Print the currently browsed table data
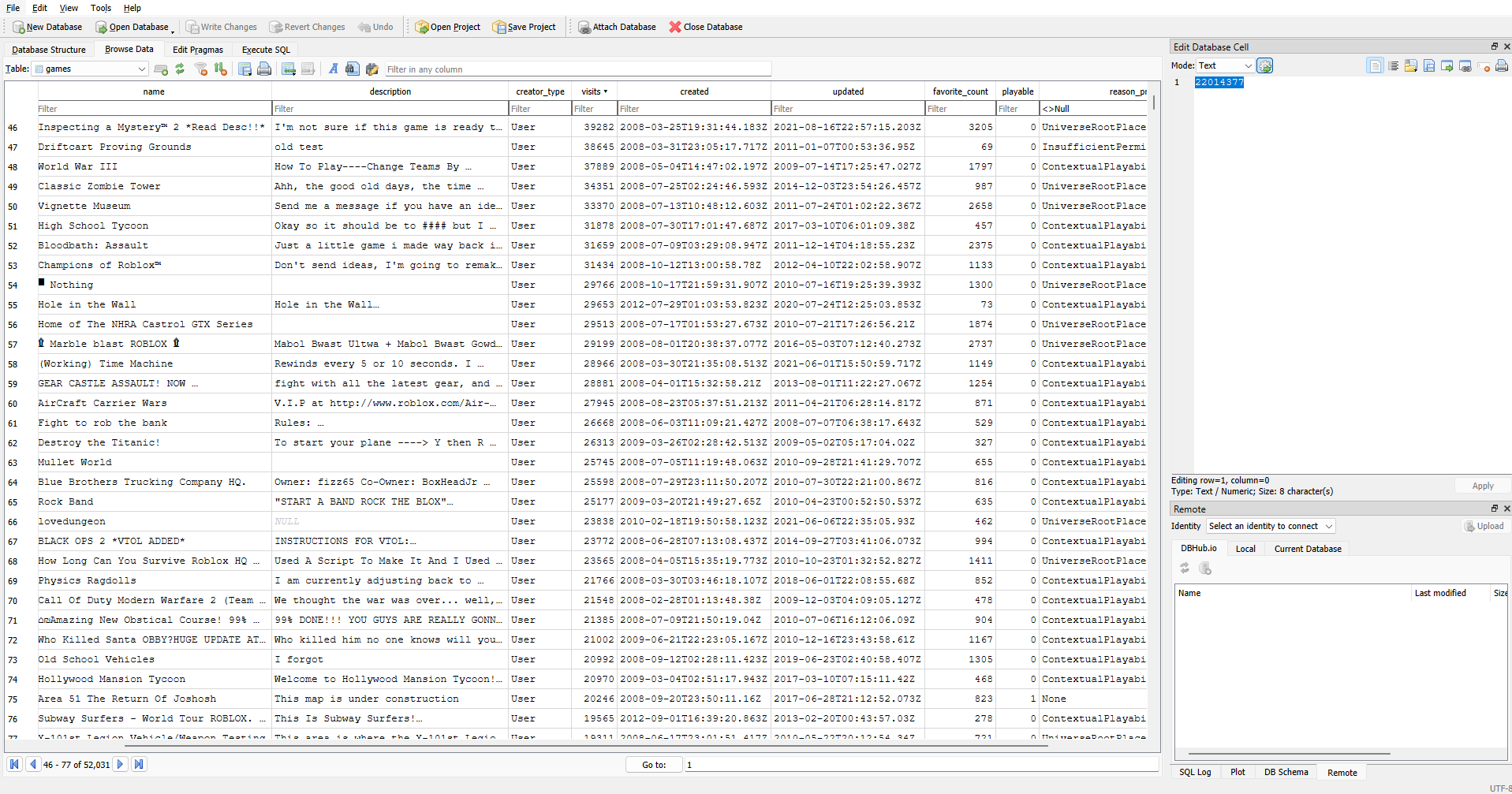1512x794 pixels. pyautogui.click(x=264, y=69)
